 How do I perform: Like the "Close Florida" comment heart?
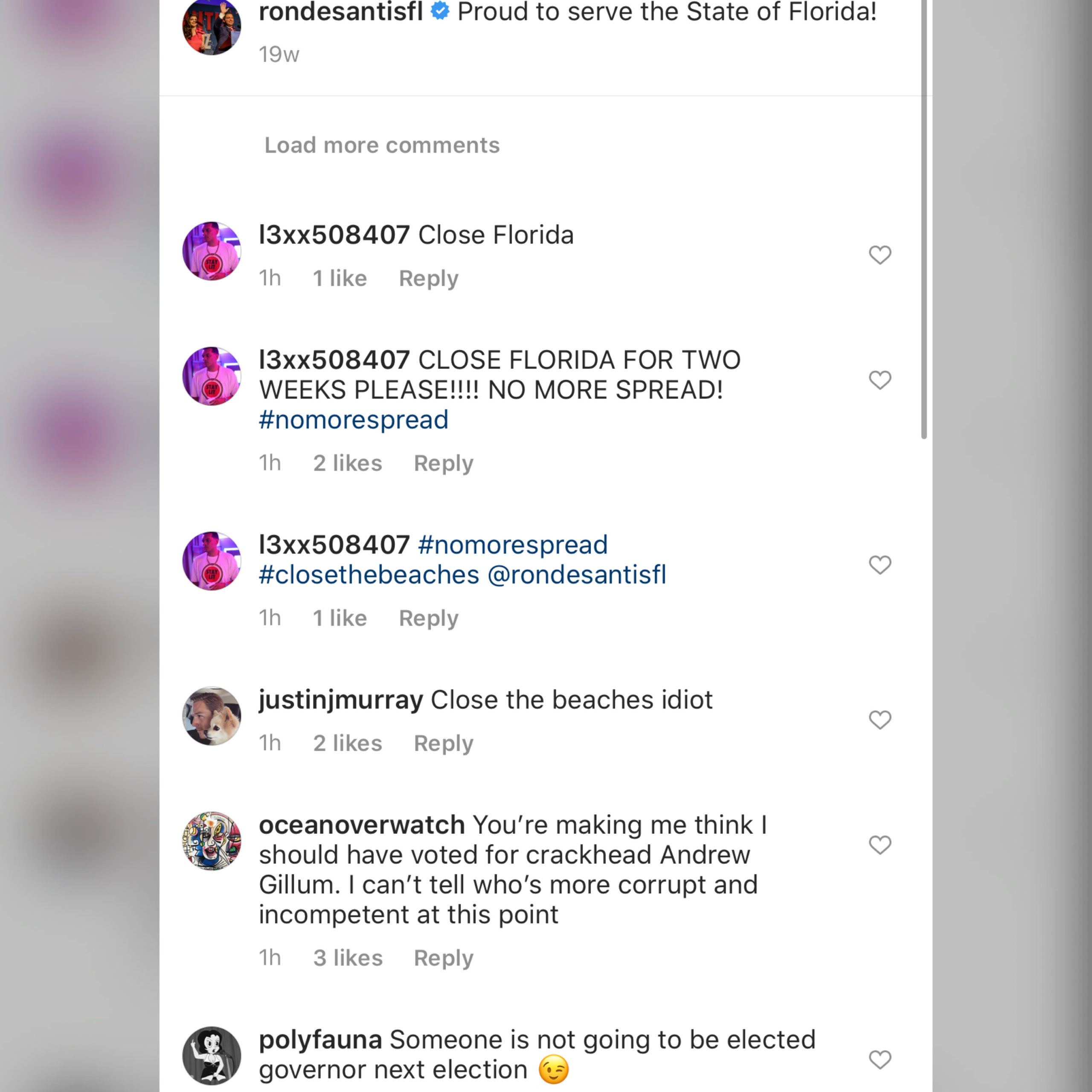click(880, 255)
